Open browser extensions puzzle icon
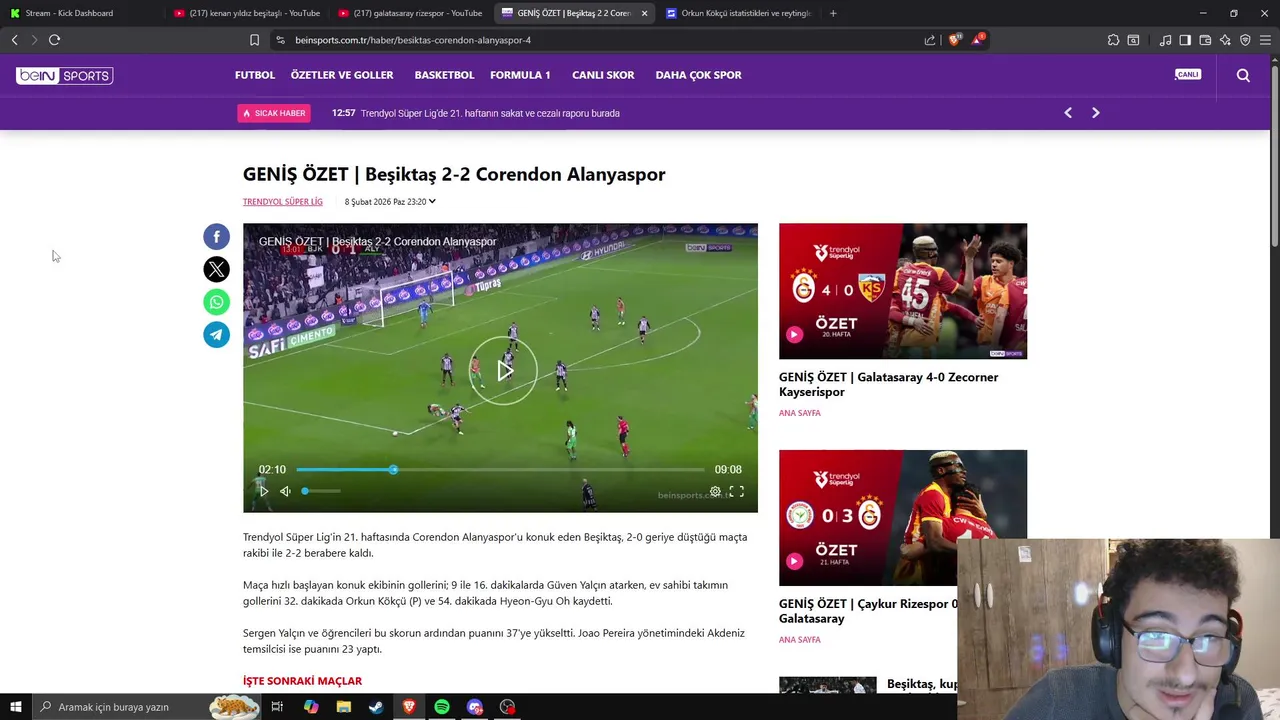This screenshot has height=720, width=1280. click(1113, 40)
